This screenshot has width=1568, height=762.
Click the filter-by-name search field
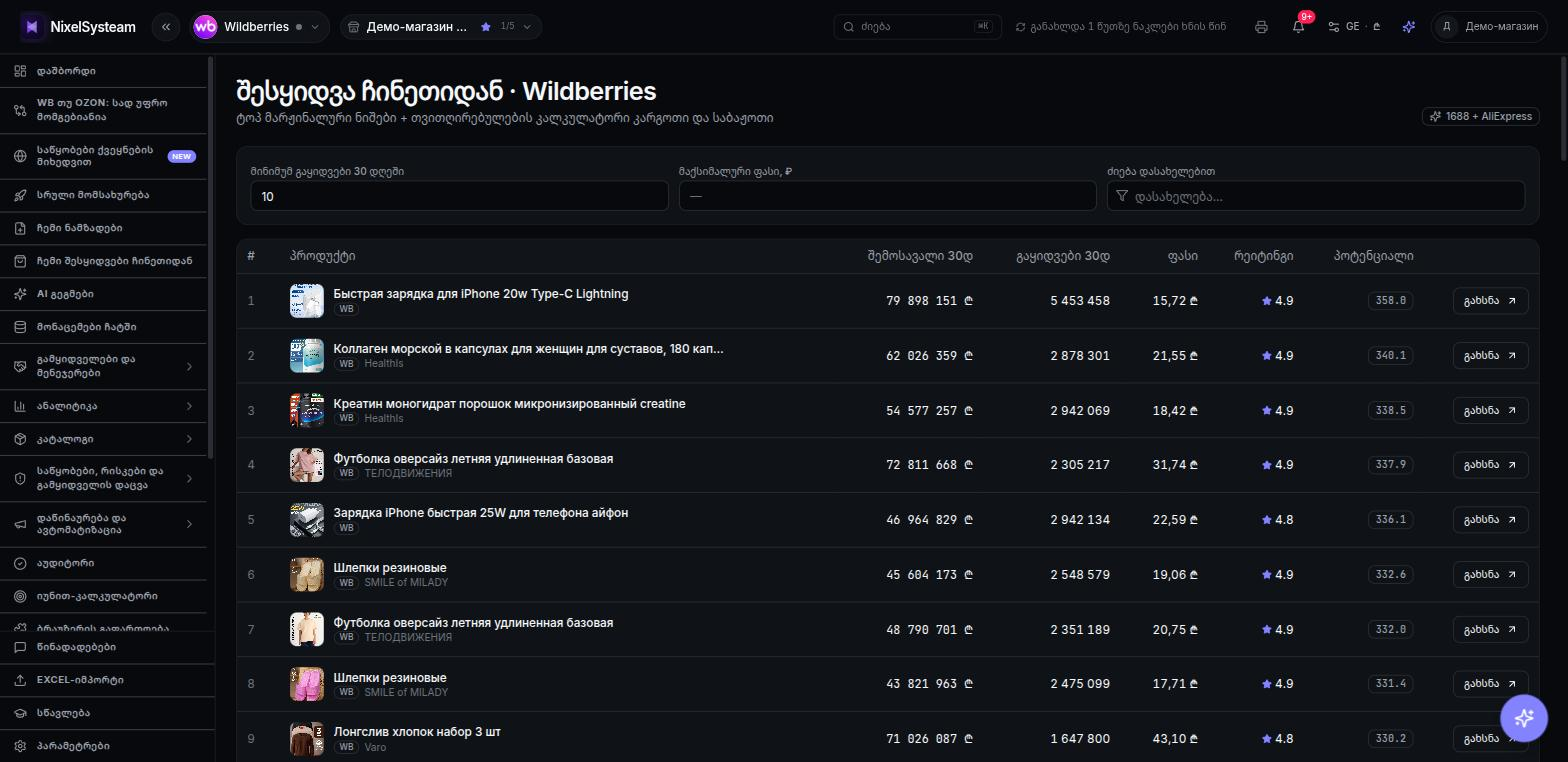1316,196
